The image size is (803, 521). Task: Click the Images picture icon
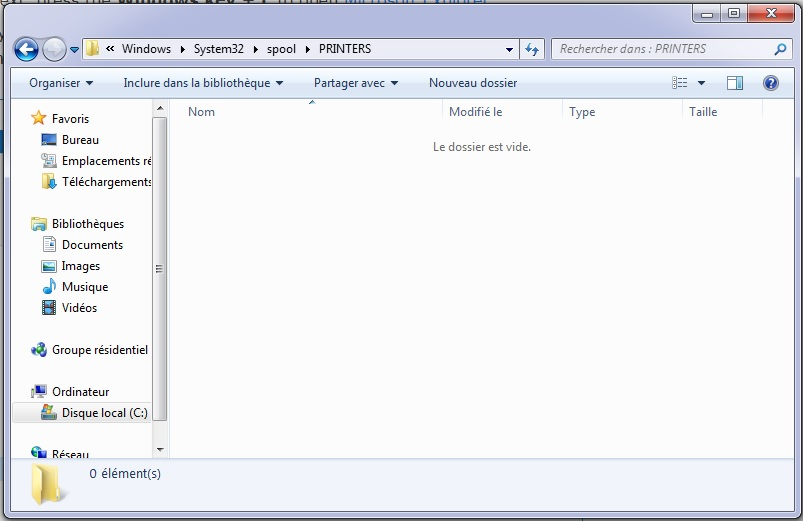49,266
